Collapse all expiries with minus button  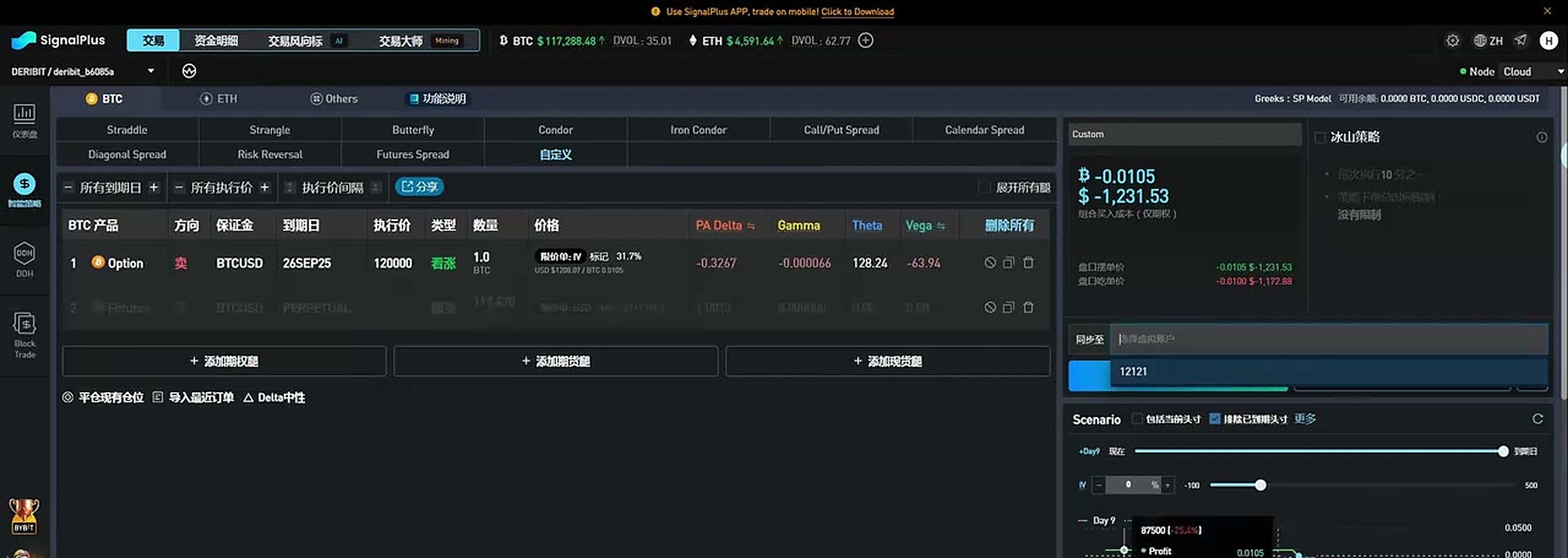[x=68, y=188]
